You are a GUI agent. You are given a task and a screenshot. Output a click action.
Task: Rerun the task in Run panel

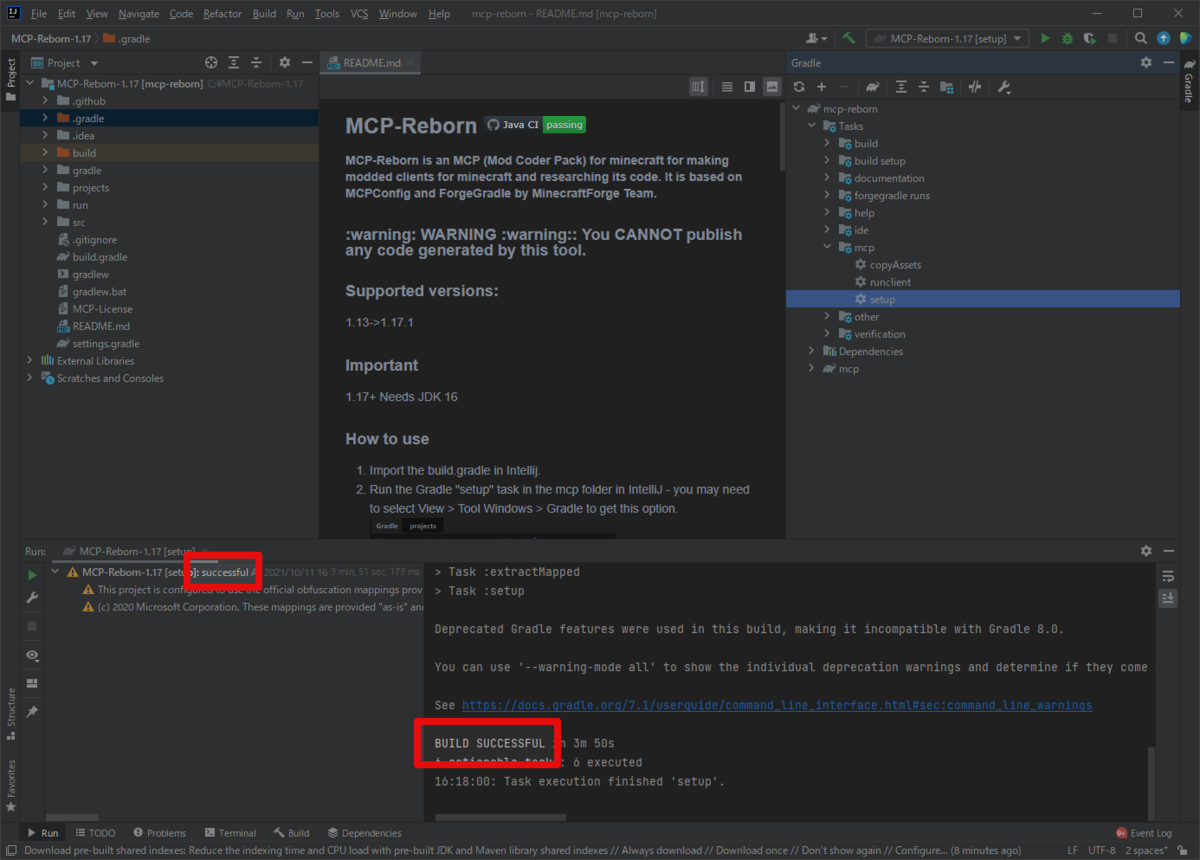click(x=32, y=575)
